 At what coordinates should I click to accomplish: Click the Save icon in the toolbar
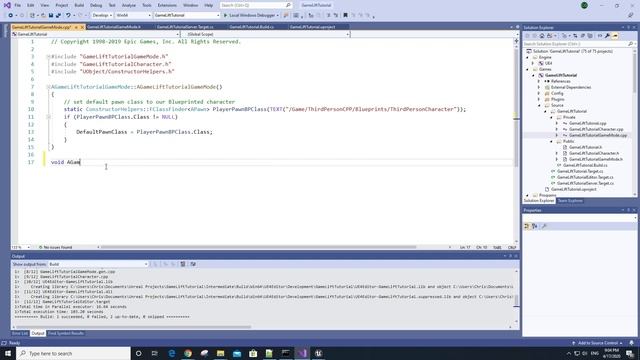coord(51,15)
